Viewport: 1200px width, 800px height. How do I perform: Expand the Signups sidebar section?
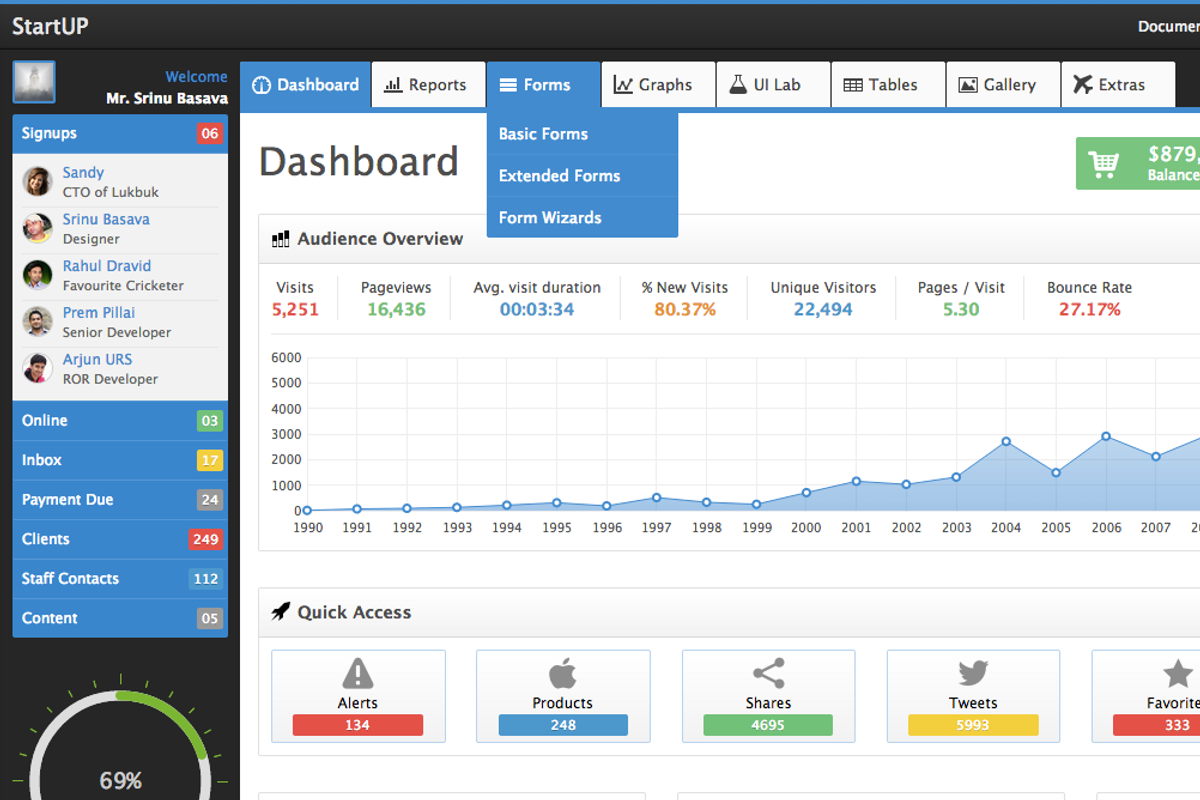(120, 134)
